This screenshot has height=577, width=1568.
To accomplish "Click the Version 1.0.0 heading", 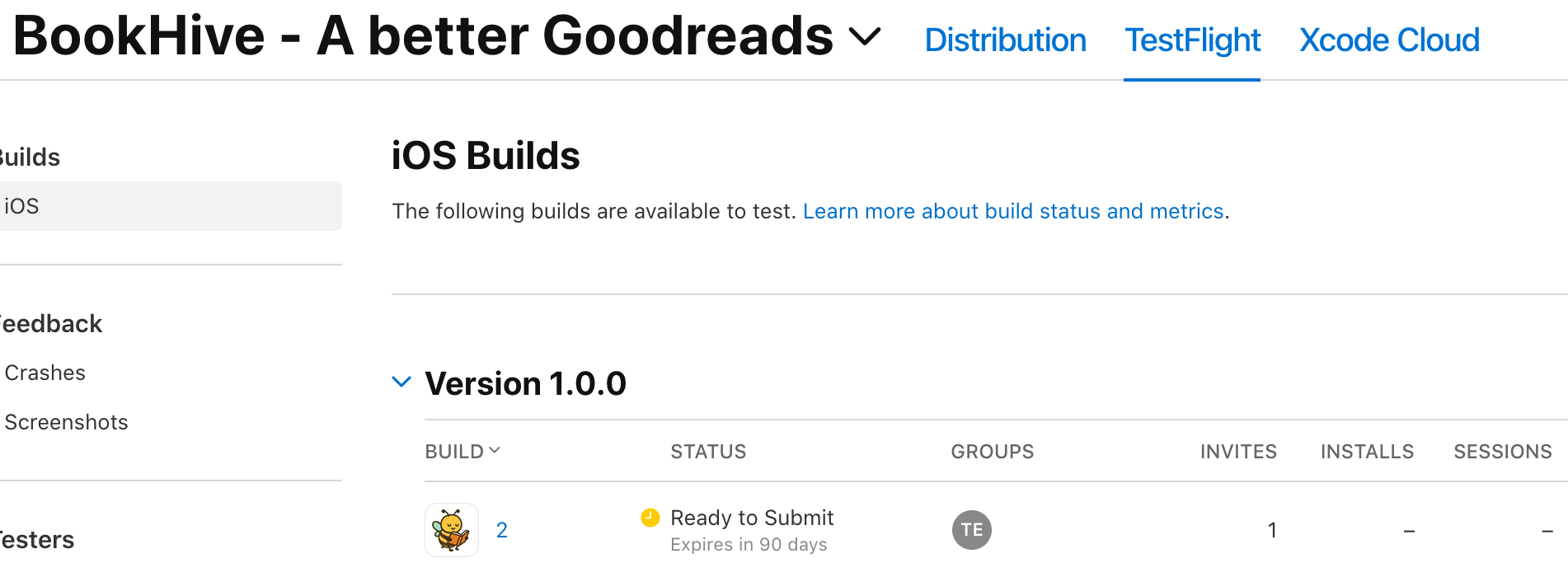I will point(525,384).
